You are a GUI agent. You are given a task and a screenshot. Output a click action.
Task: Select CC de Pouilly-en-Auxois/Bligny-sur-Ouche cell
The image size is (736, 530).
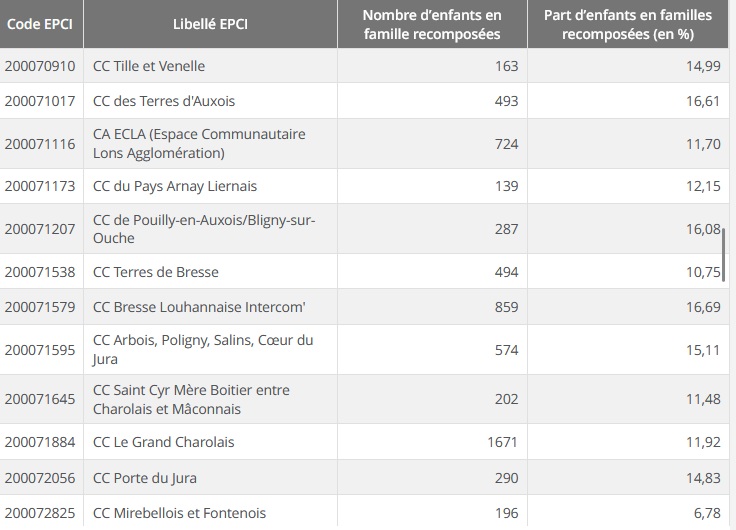204,228
